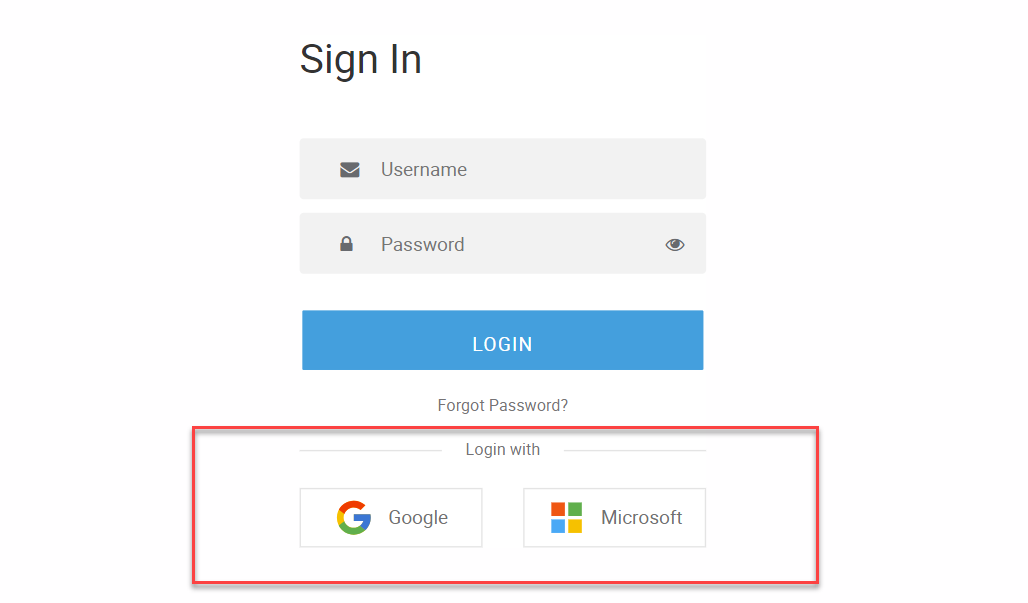Show password using the eye icon

(x=675, y=244)
